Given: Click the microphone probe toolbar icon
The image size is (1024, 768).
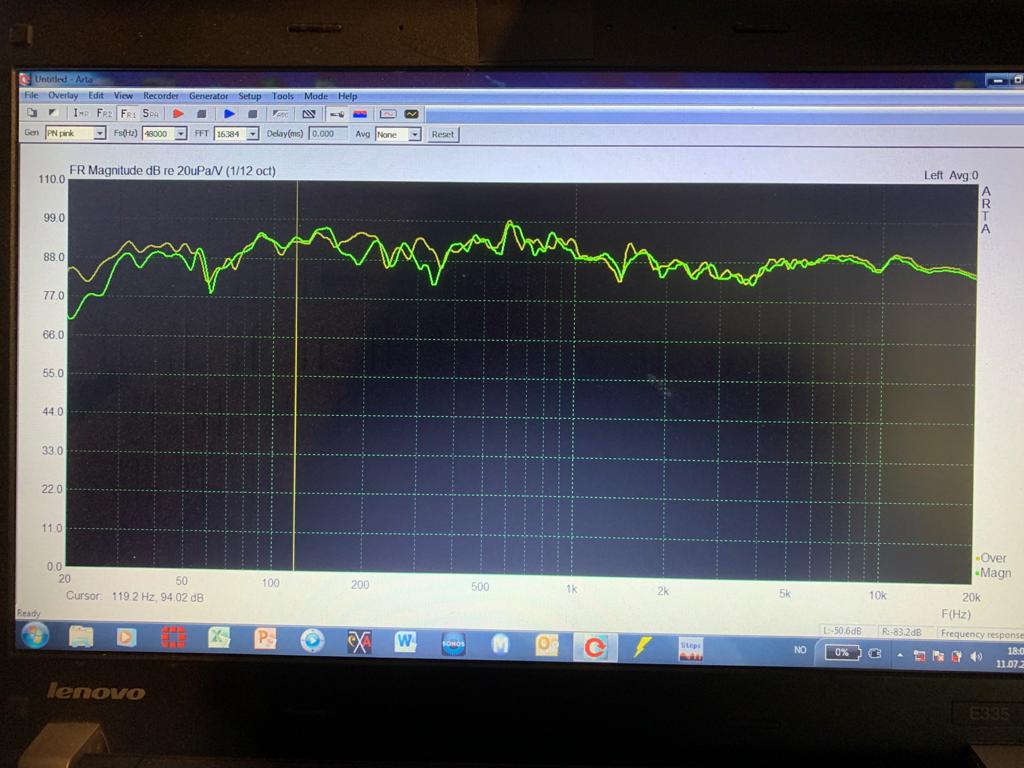Looking at the screenshot, I should click(x=337, y=114).
